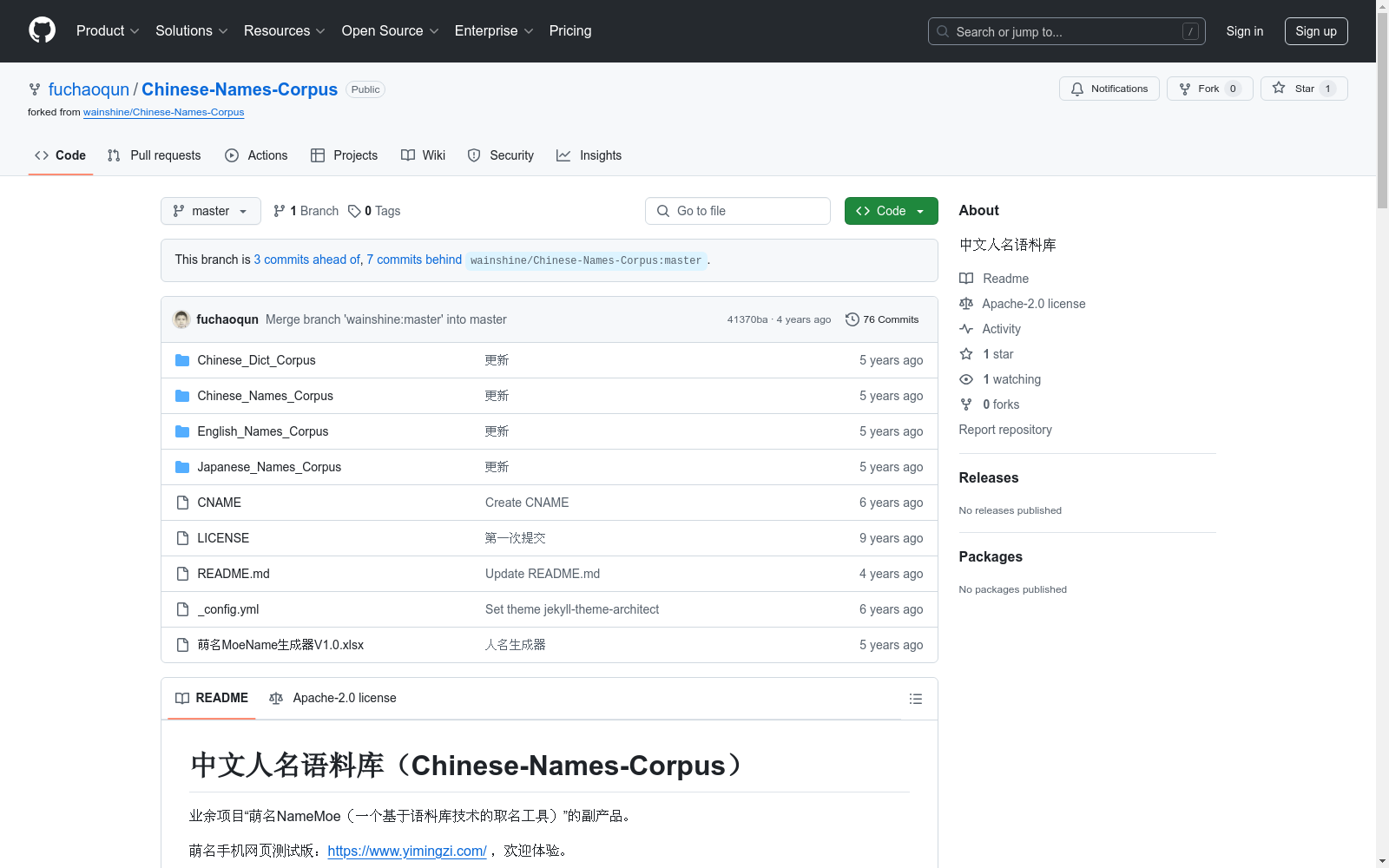
Task: Open the Packages heading link
Action: (x=991, y=556)
